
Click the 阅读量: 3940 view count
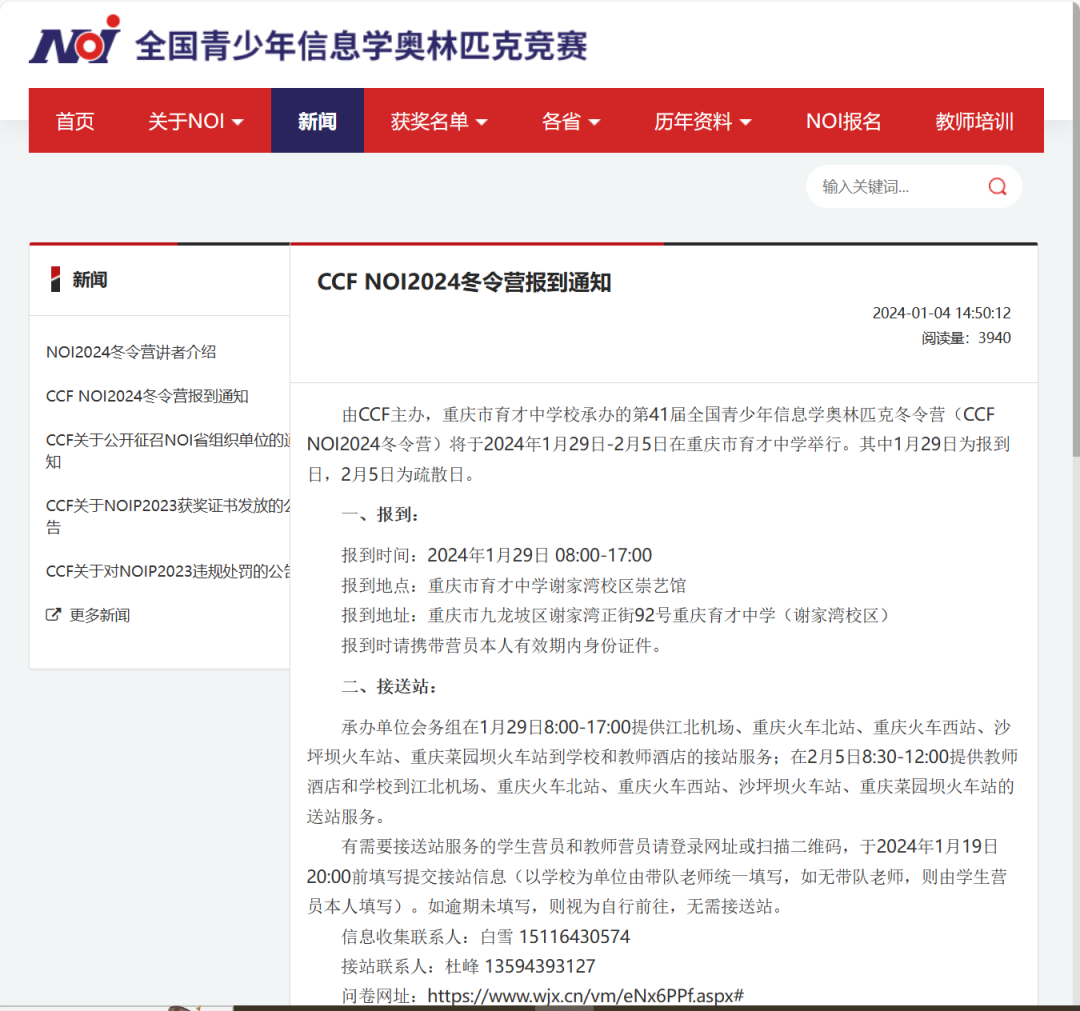click(x=966, y=338)
